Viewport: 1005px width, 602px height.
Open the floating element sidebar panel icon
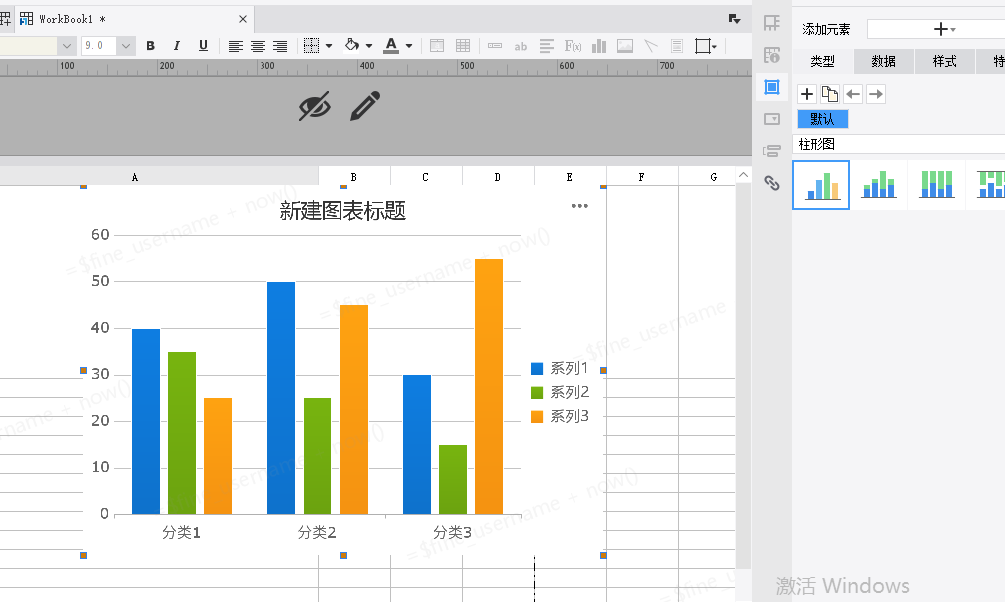(772, 87)
